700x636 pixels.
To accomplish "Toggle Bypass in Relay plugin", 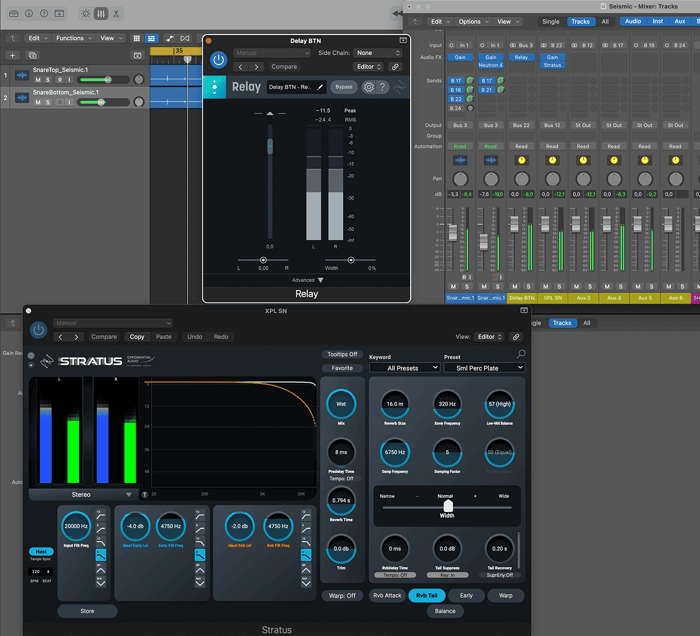I will [x=344, y=87].
